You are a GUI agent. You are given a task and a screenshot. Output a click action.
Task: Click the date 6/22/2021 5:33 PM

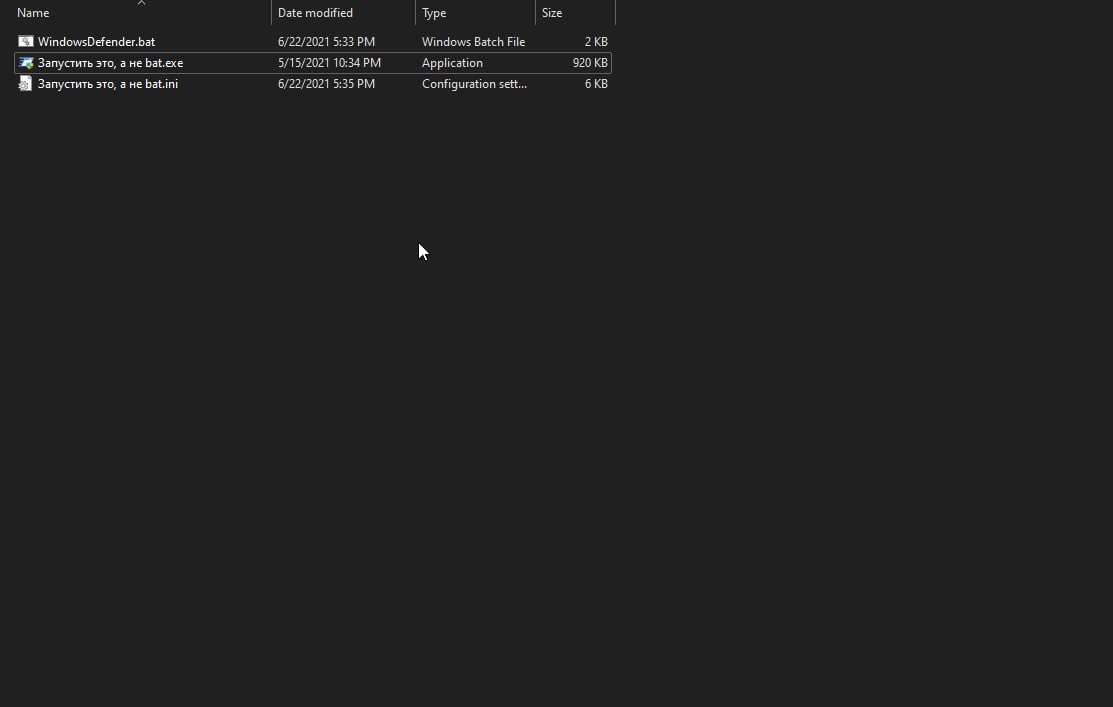coord(327,42)
